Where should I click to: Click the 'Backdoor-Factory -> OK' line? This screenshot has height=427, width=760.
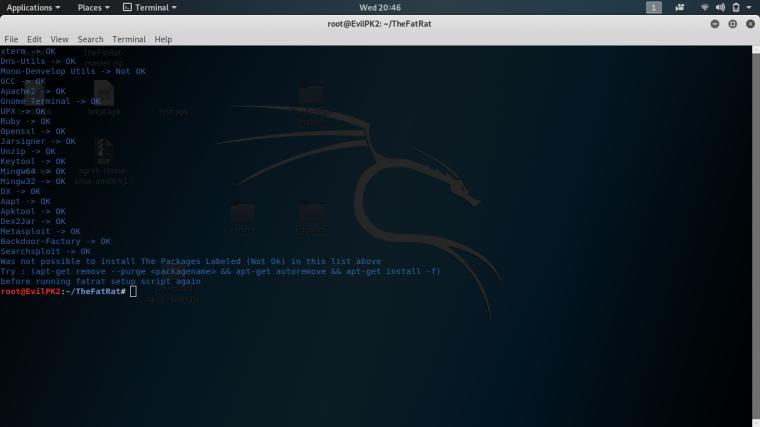click(x=55, y=241)
